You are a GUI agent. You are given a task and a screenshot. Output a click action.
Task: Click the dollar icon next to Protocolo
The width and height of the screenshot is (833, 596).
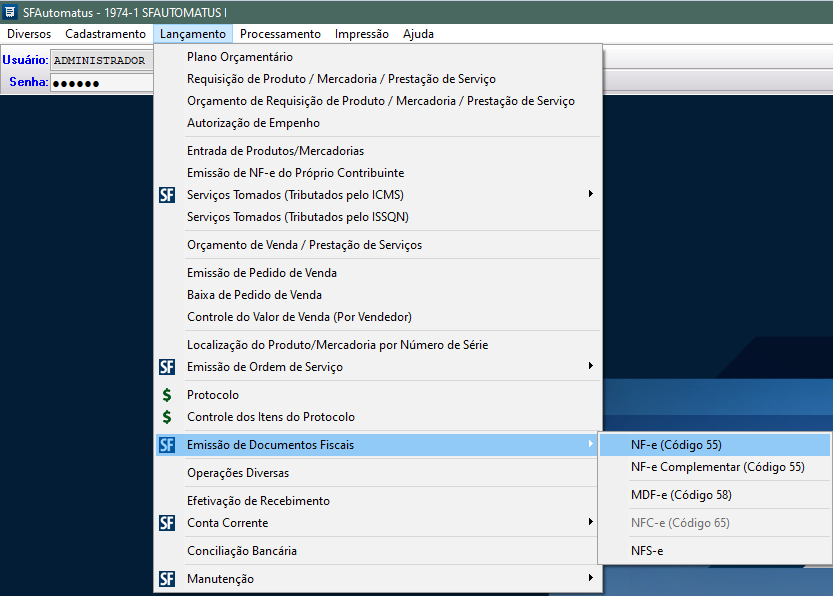(x=167, y=395)
